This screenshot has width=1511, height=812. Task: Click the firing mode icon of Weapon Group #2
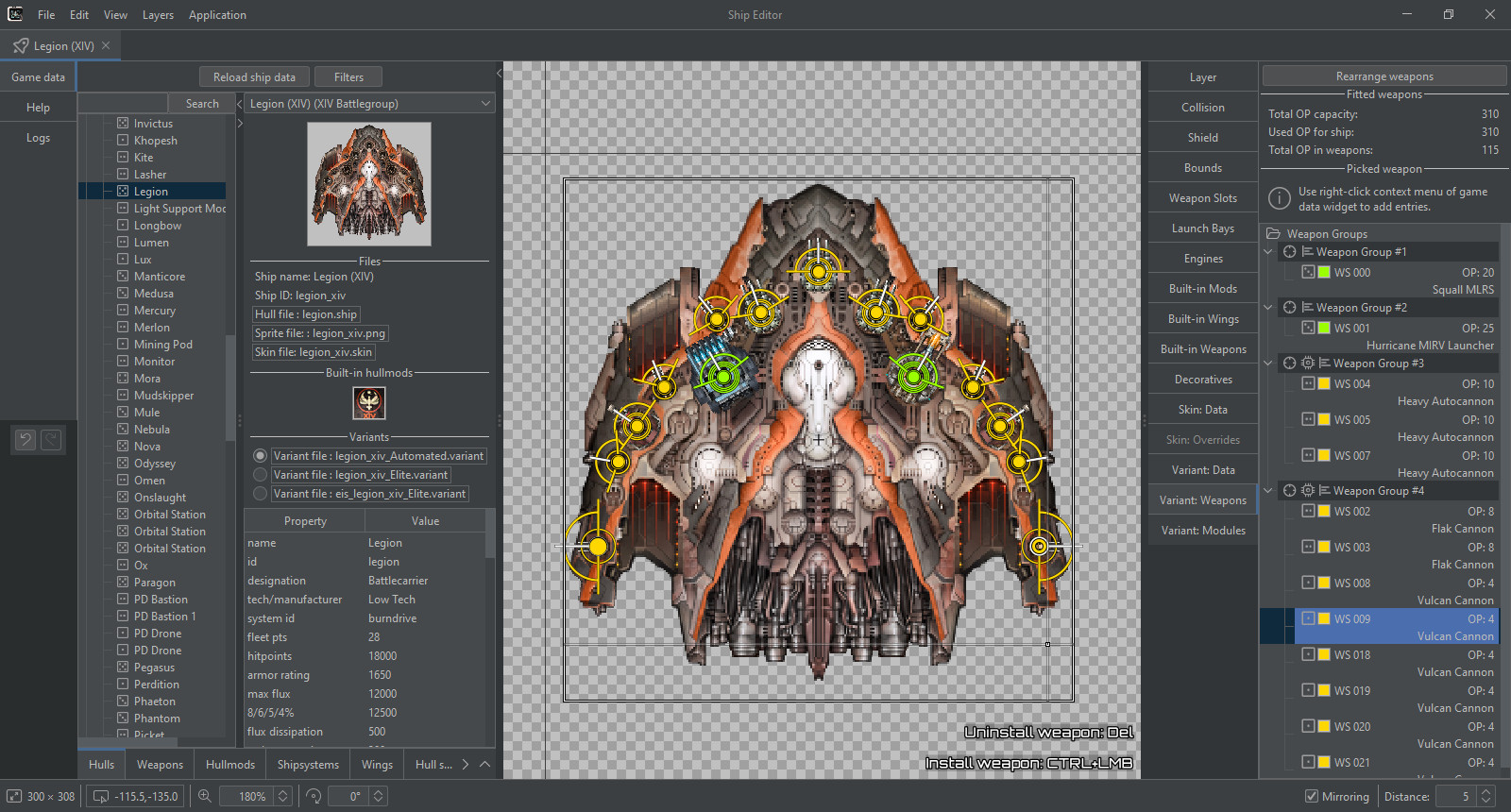pyautogui.click(x=1308, y=307)
